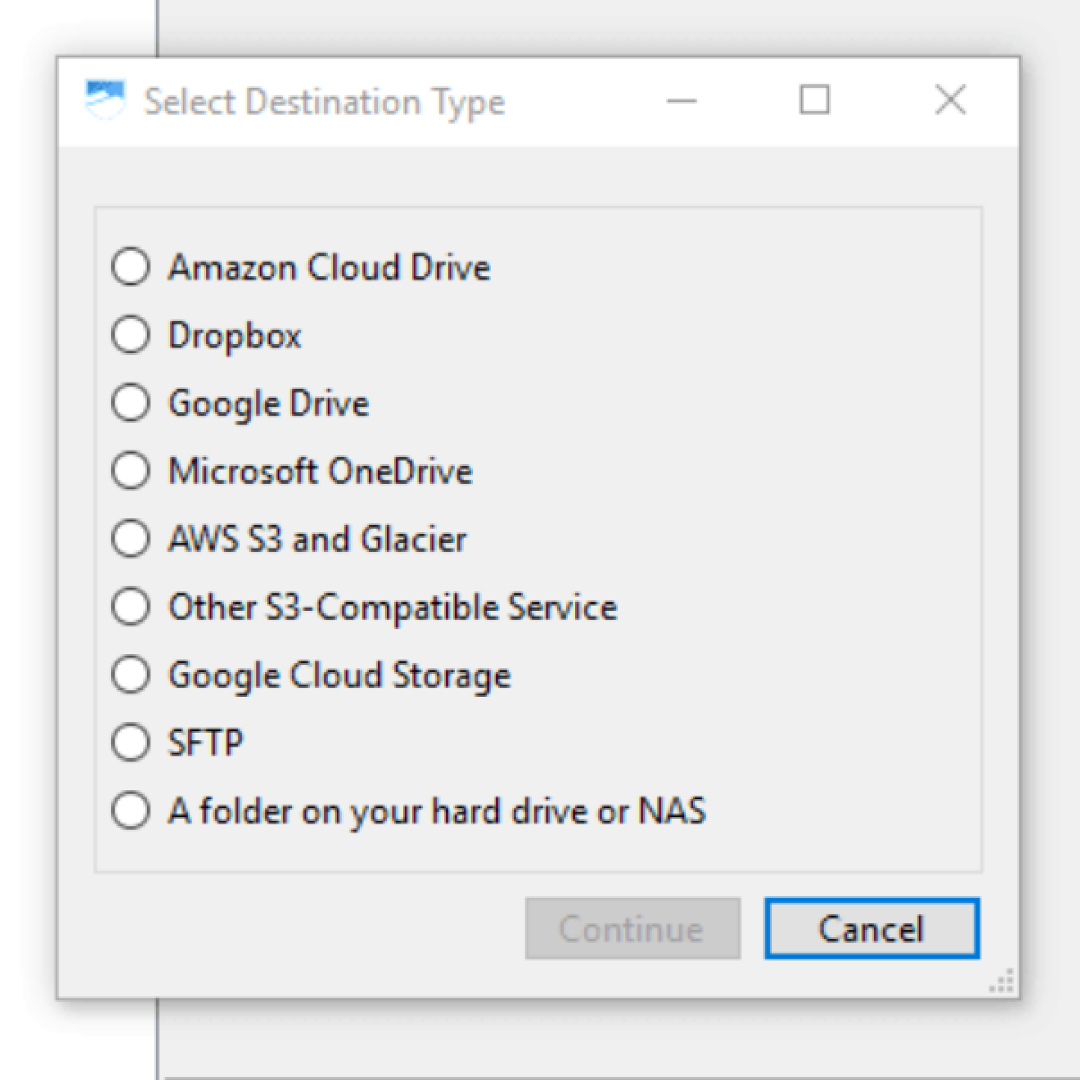Select folder on hard drive or NAS
The width and height of the screenshot is (1080, 1080).
pos(130,810)
